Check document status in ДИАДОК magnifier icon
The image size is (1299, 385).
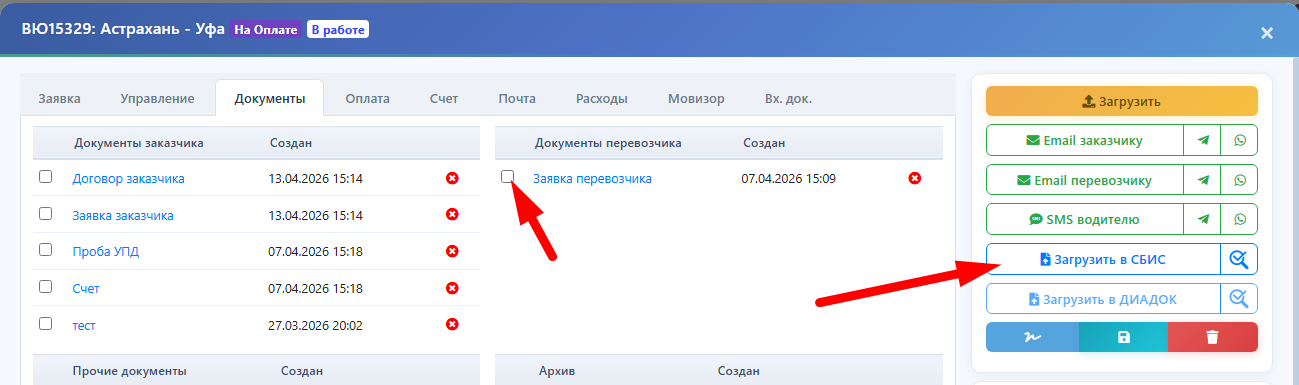pyautogui.click(x=1239, y=298)
